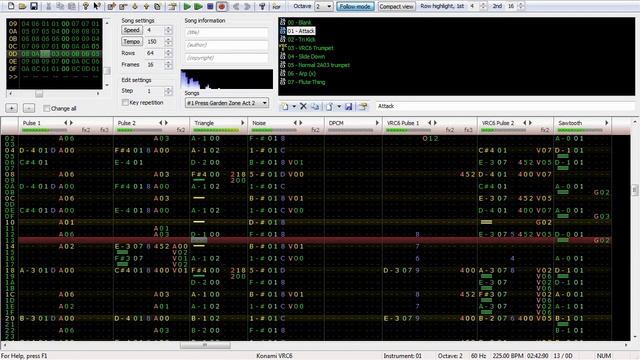Expand DPCM effect columns arrow
Screen dimensions: 640x360
(x=377, y=123)
